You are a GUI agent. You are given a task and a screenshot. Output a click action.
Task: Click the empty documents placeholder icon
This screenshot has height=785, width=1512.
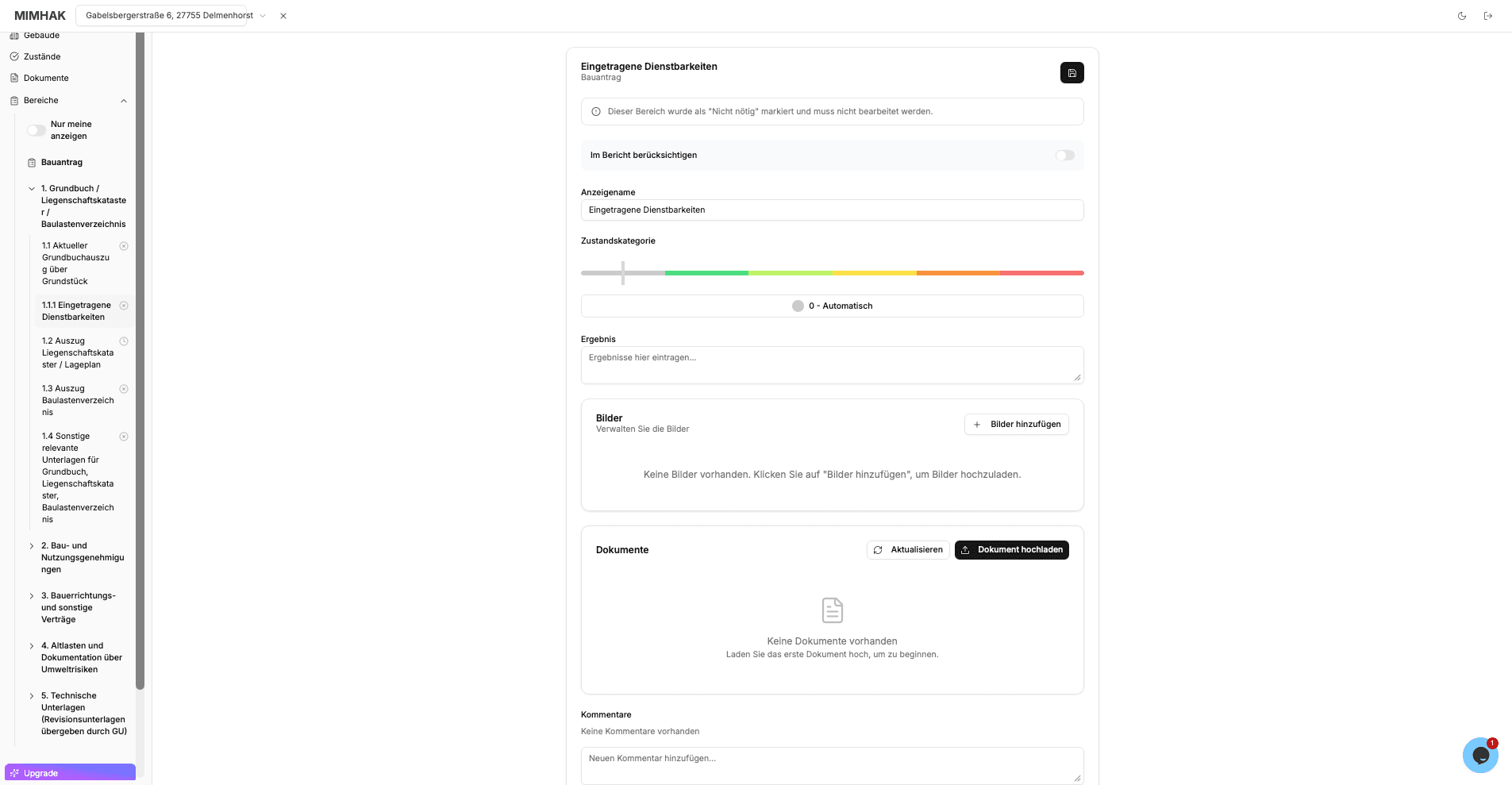(833, 610)
